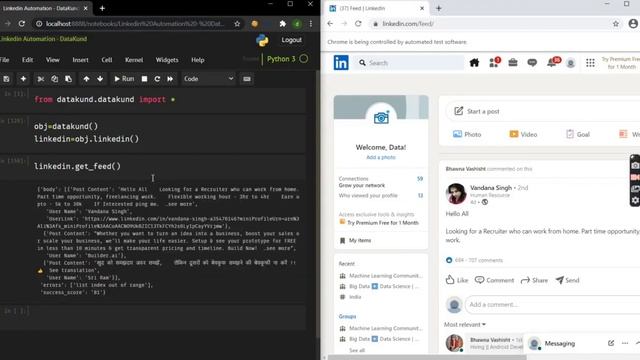Open LinkedIn Messaging chat bubble icon
Viewport: 640px width, 360px height.
pyautogui.click(x=532, y=63)
